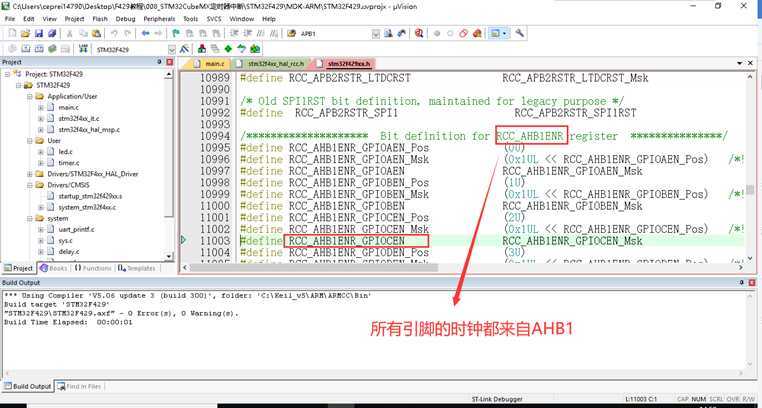762x408 pixels.
Task: Select timer.c in the project tree
Action: coord(69,163)
